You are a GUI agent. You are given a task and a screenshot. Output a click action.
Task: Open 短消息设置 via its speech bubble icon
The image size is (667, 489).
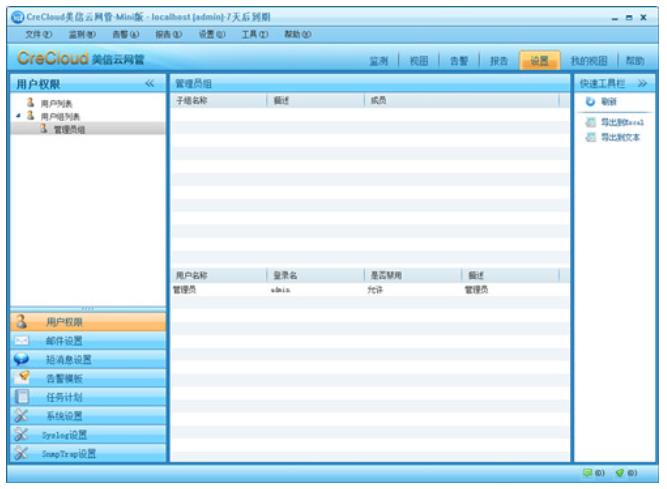[21, 359]
